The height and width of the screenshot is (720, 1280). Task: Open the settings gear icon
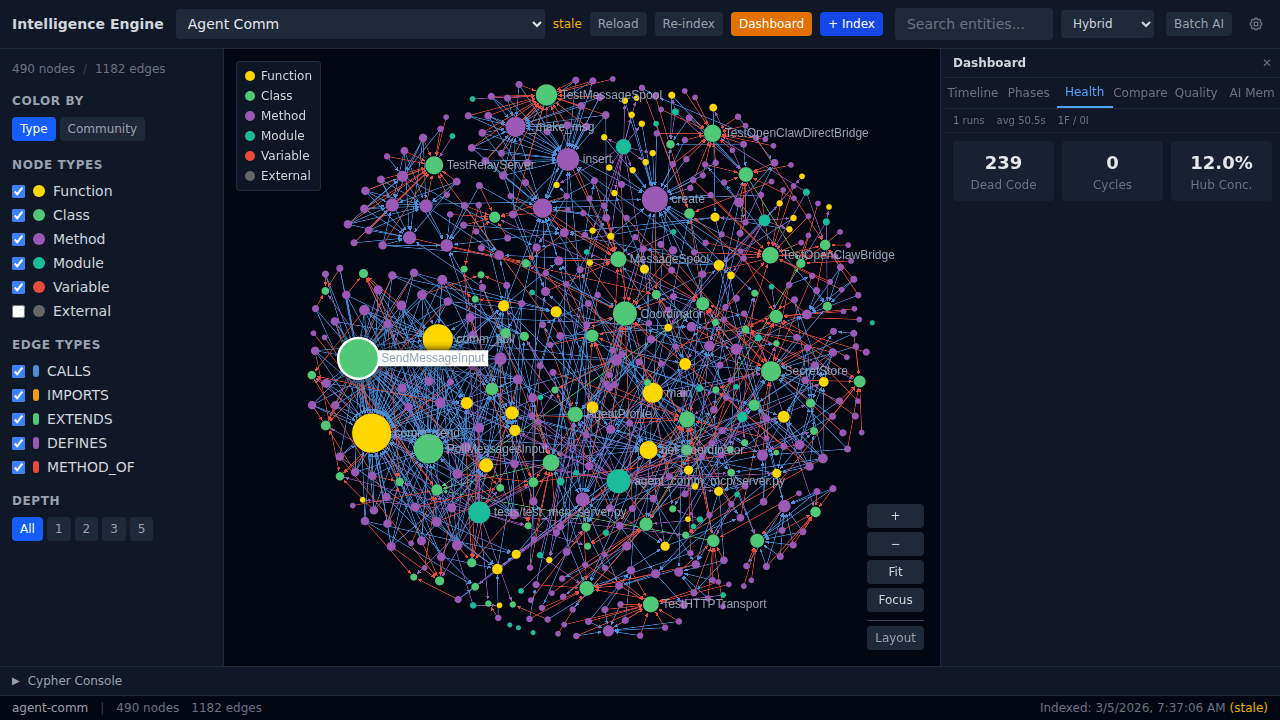pyautogui.click(x=1256, y=24)
